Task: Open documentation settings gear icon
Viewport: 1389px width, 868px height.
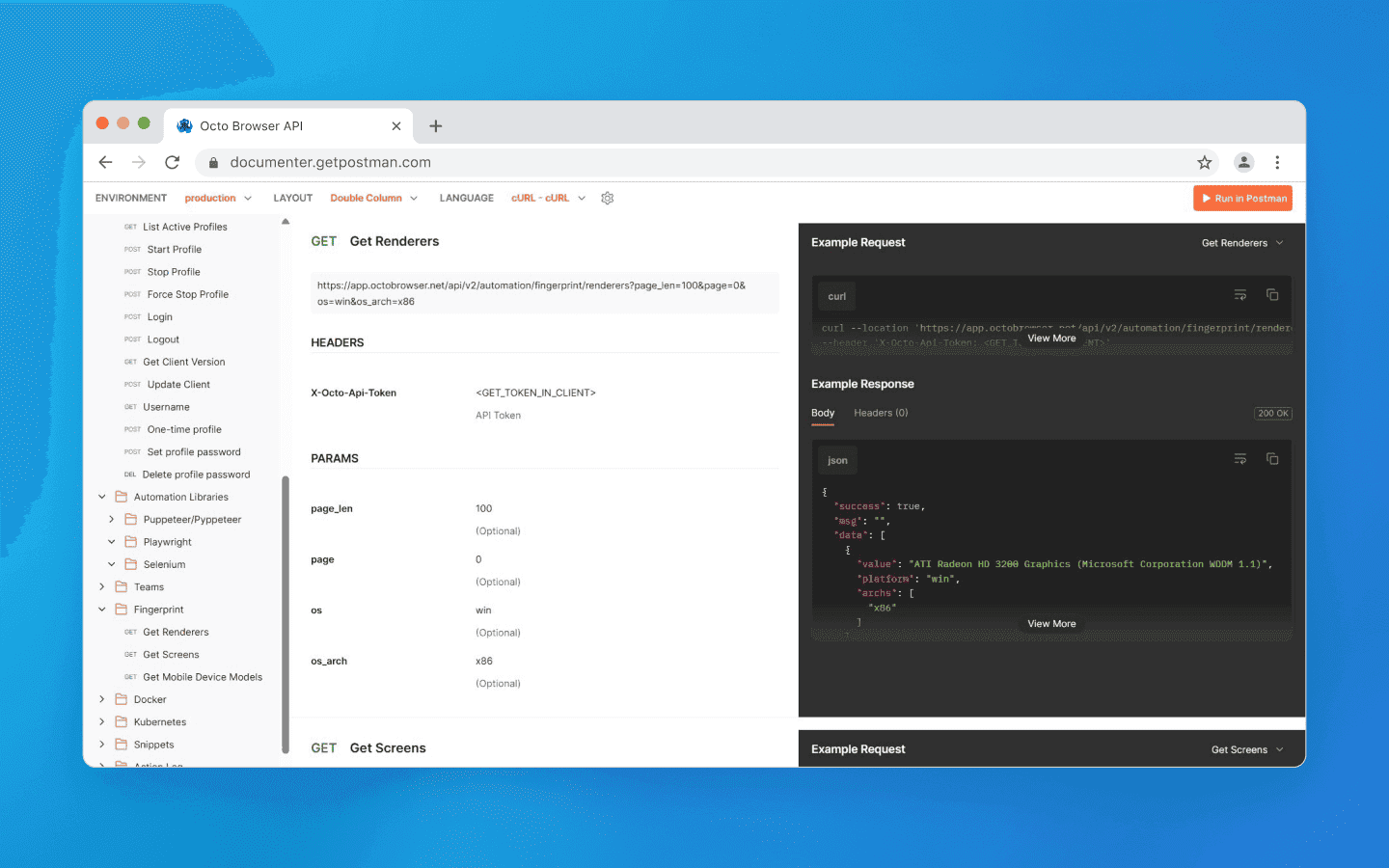Action: pos(608,198)
